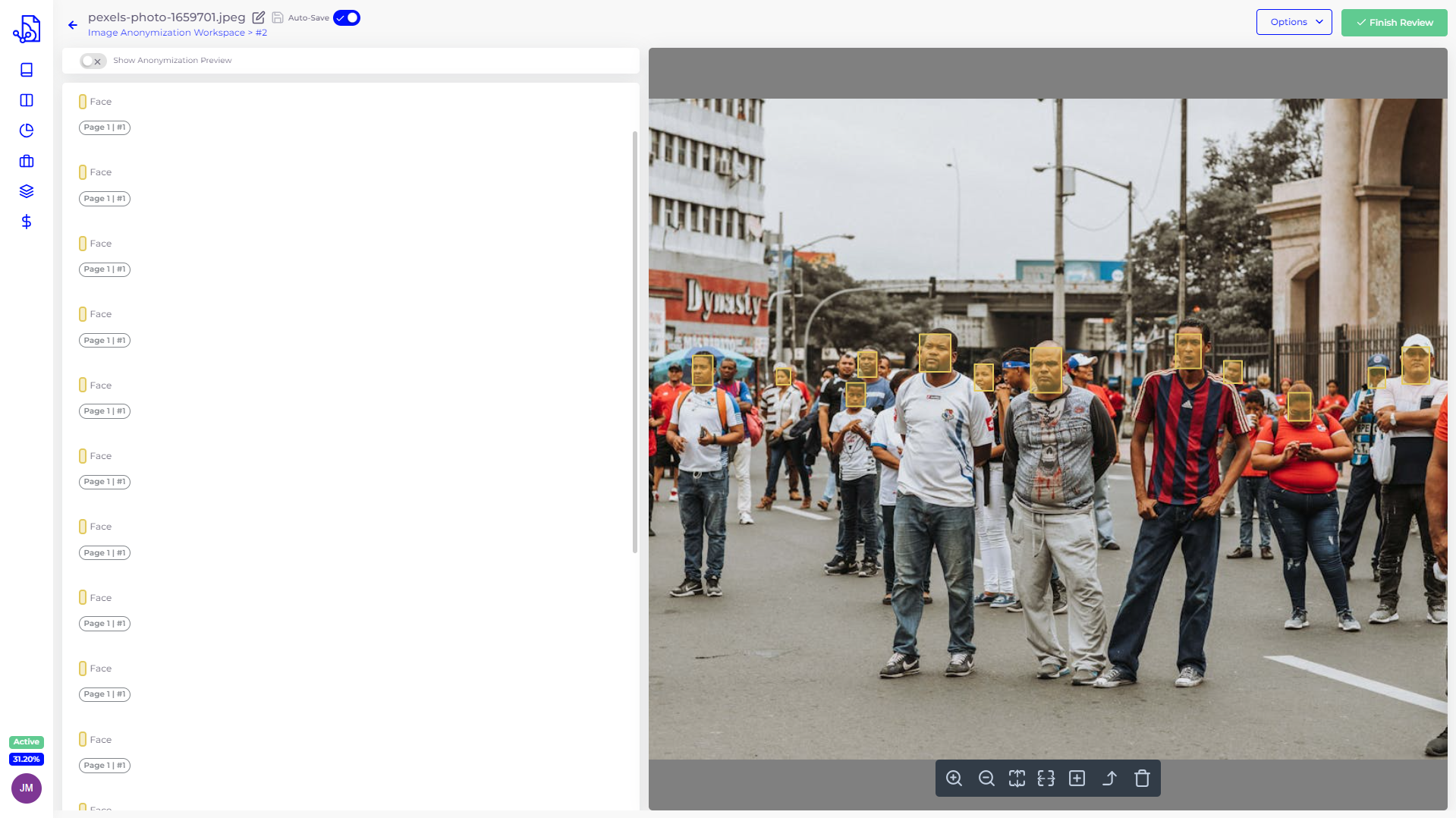Open the Options dropdown menu

(x=1294, y=22)
